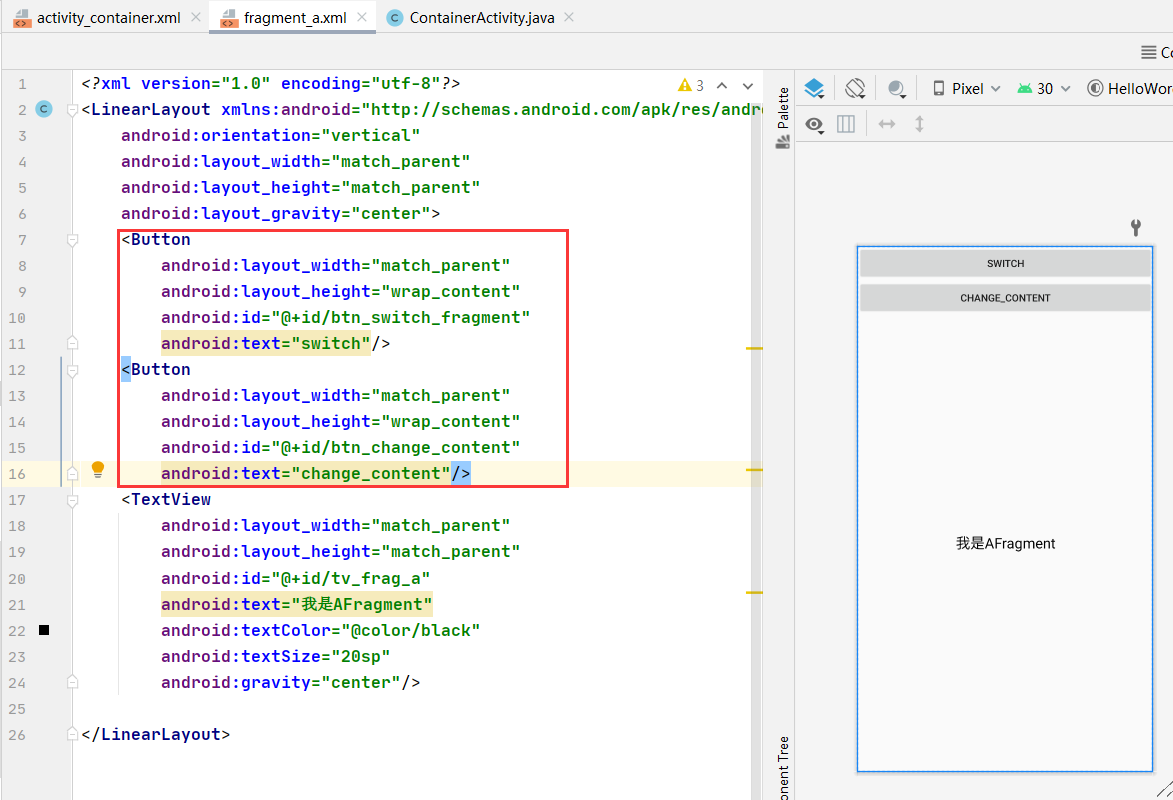Screen dimensions: 1173x800
Task: Click the xml version declaration on line 1
Action: coord(271,84)
